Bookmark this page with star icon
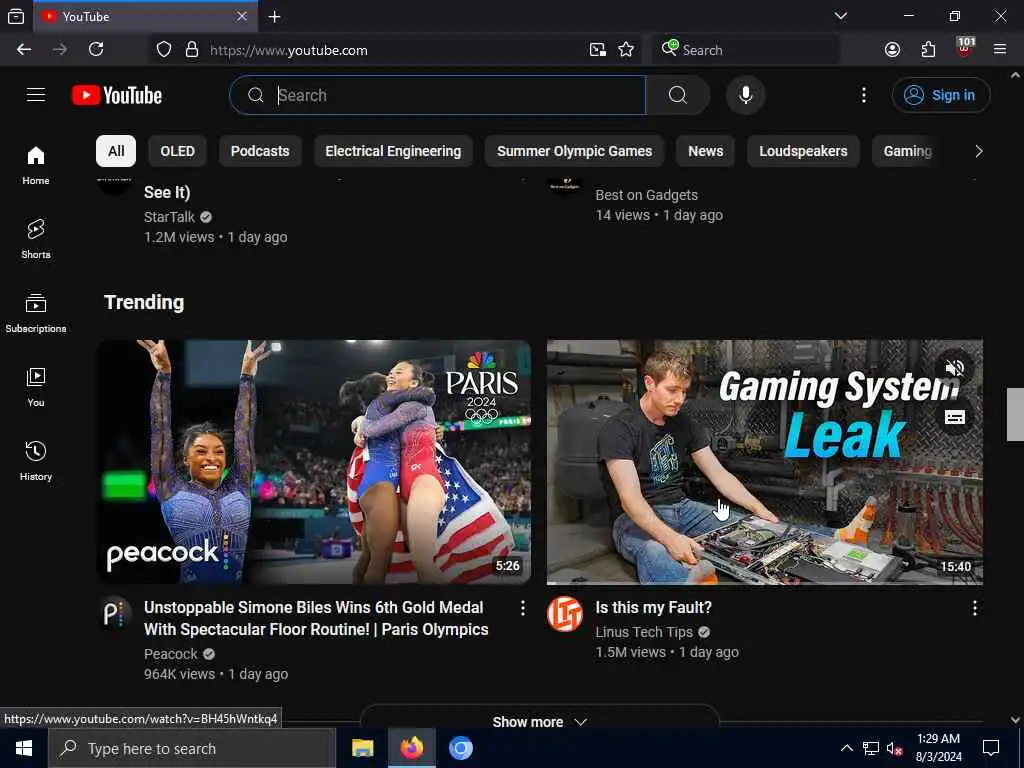This screenshot has width=1024, height=768. click(626, 50)
